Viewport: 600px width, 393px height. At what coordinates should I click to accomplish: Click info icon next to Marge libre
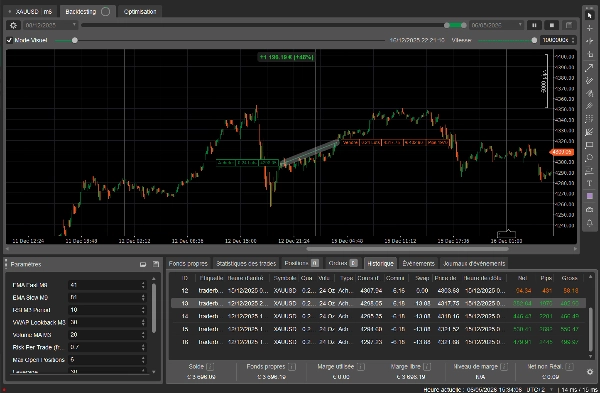(x=427, y=367)
